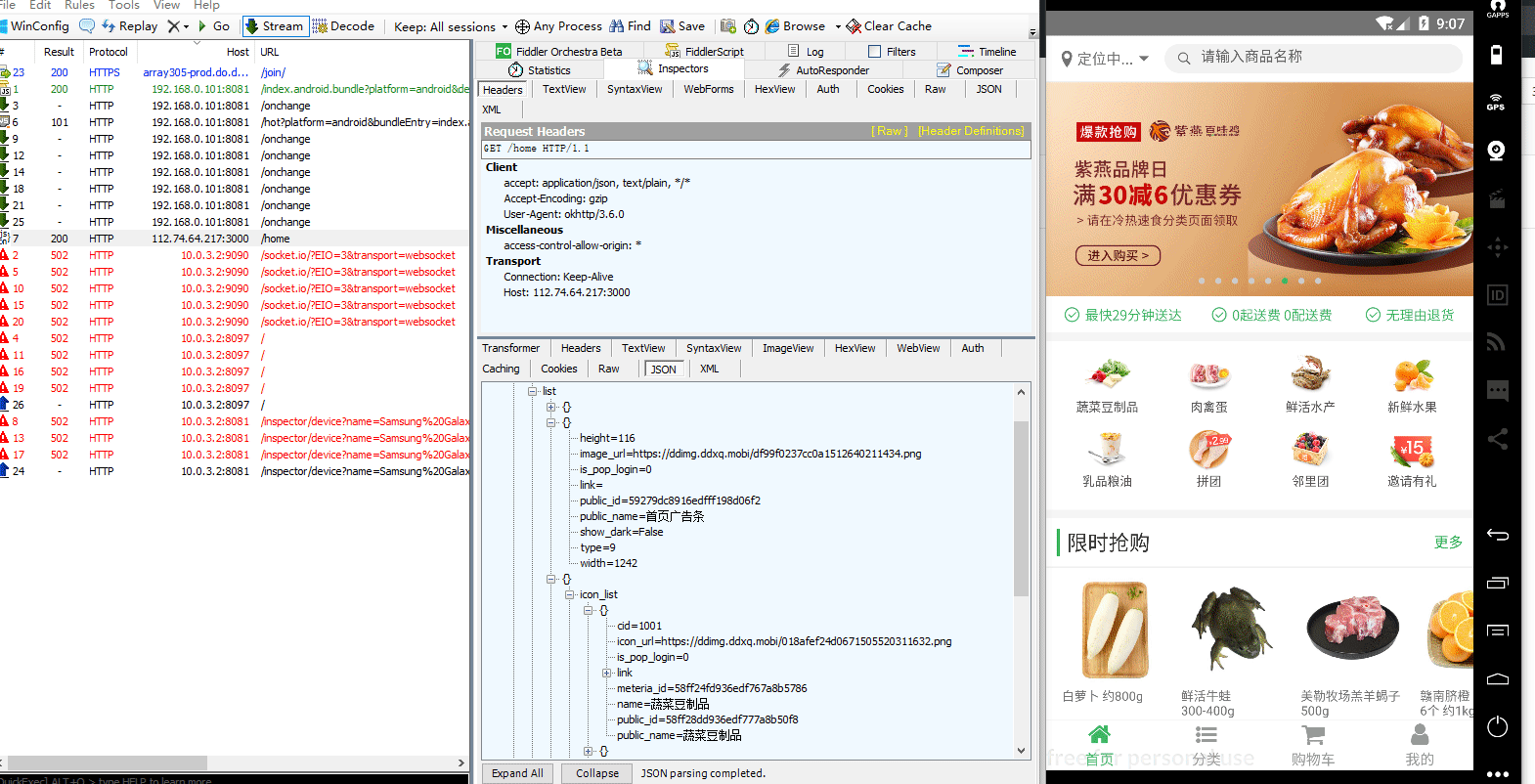
Task: Expand the first collapsed object under list
Action: (x=551, y=407)
